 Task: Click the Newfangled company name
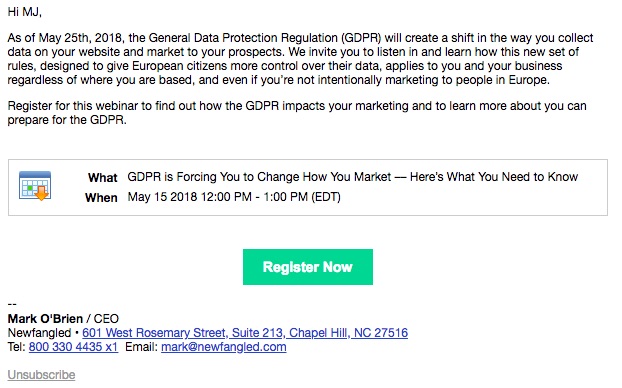pyautogui.click(x=39, y=332)
